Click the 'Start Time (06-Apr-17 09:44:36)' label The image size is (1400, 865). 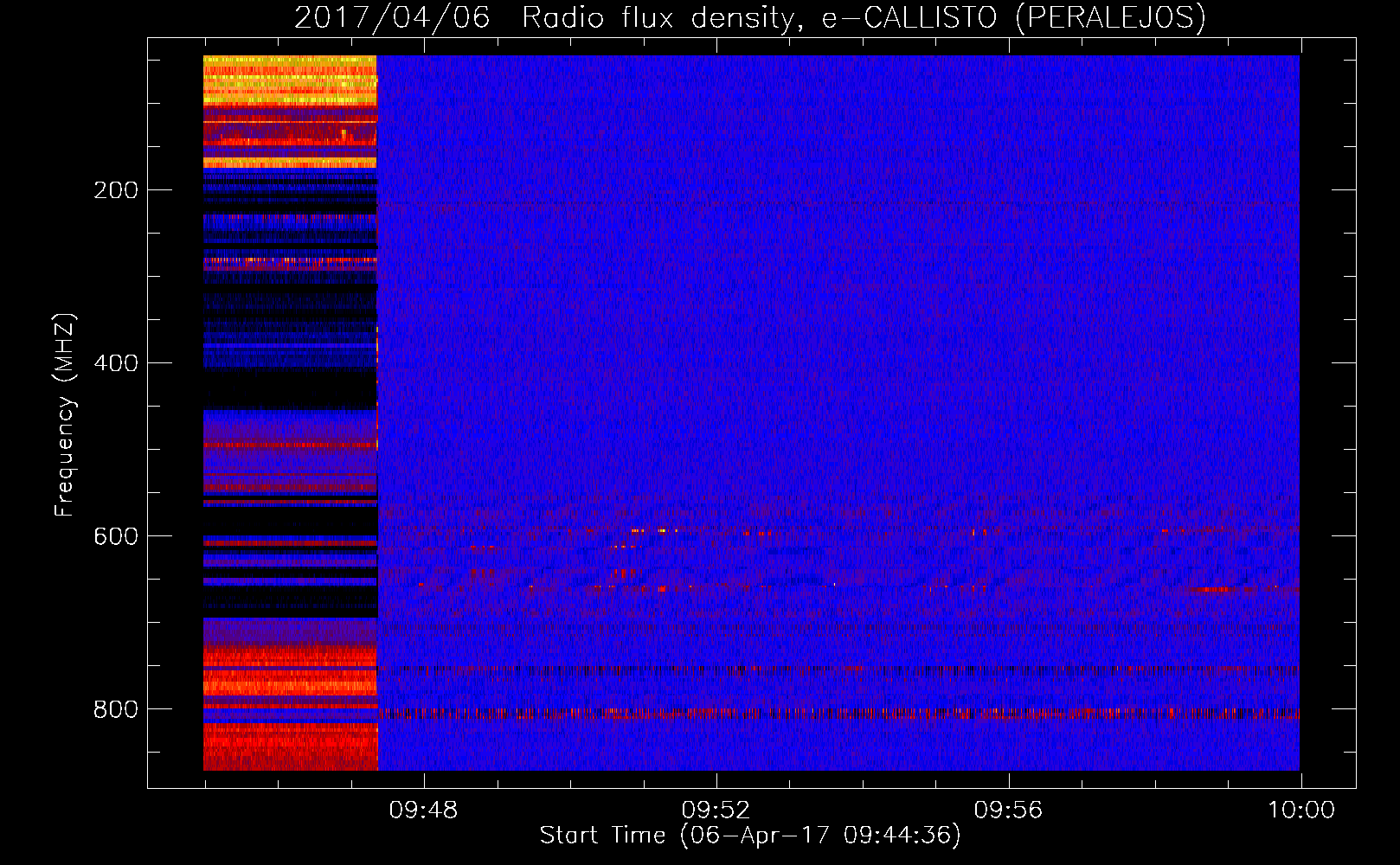(750, 836)
